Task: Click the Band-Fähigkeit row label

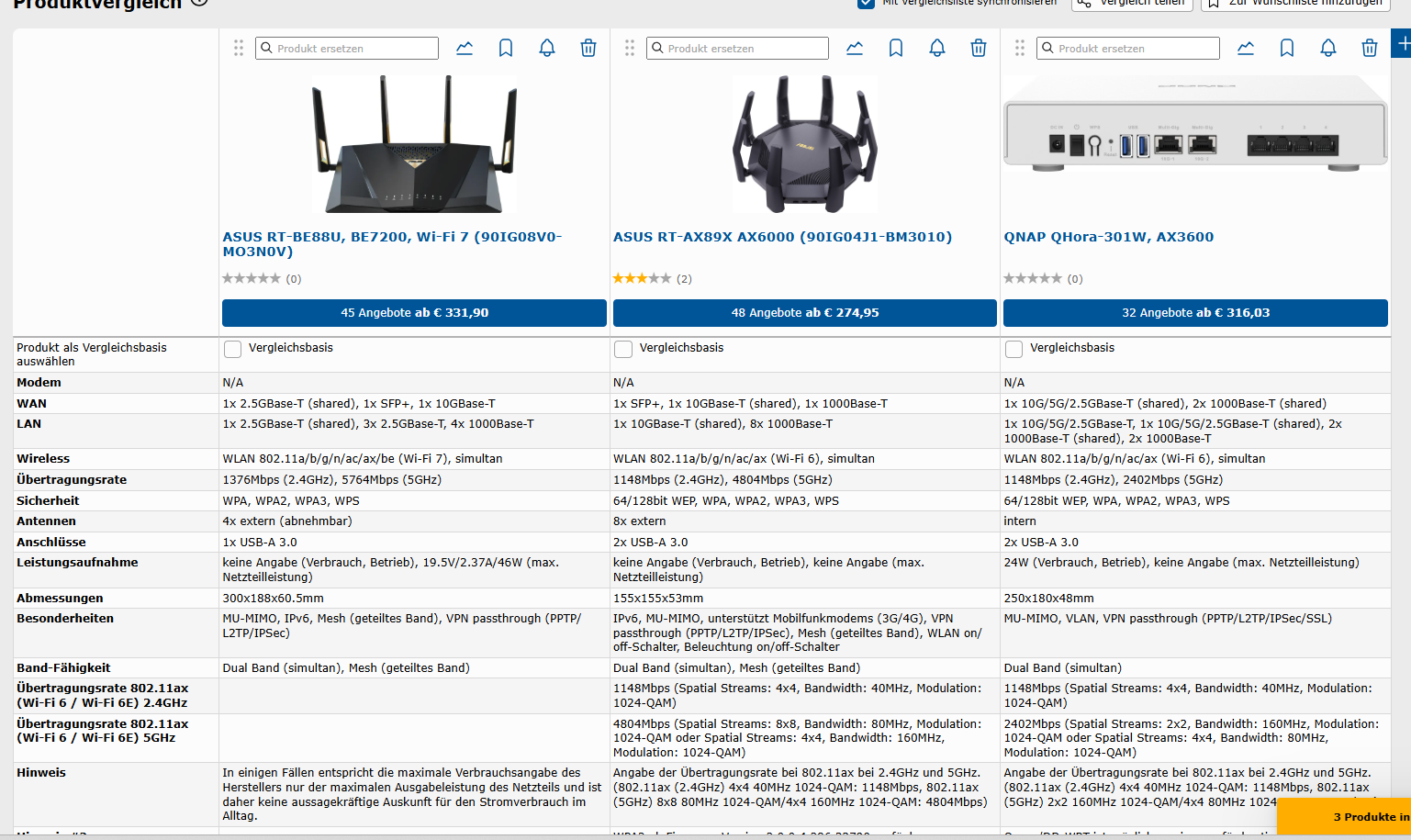Action: 63,668
